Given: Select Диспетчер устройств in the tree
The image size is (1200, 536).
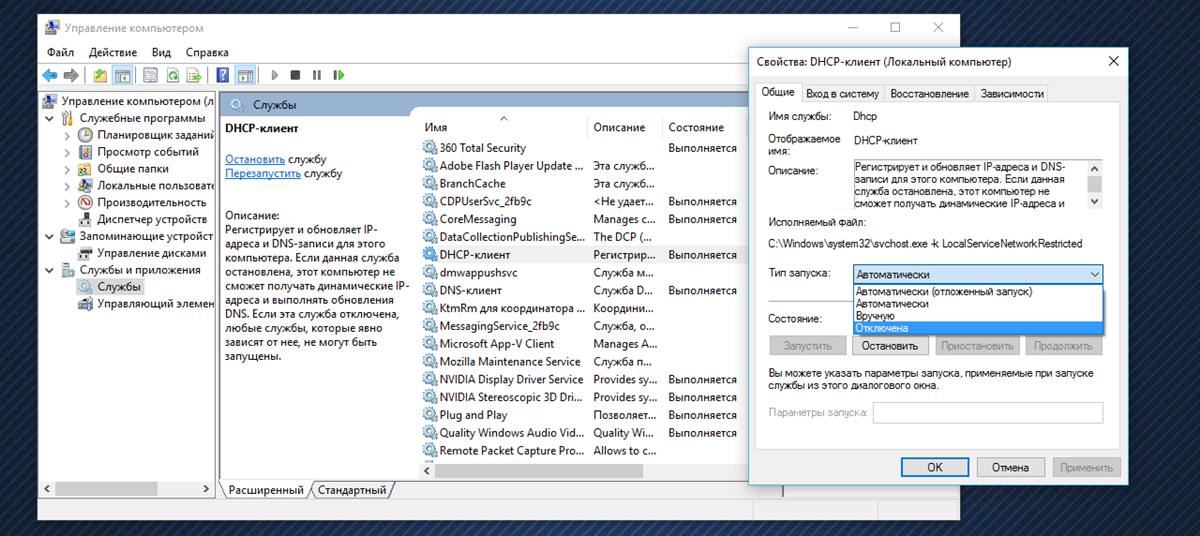Looking at the screenshot, I should (152, 219).
